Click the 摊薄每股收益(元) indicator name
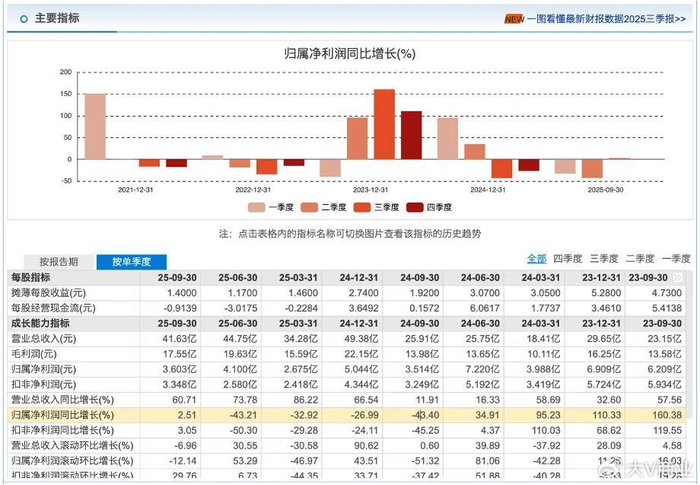700x485 pixels. point(48,293)
